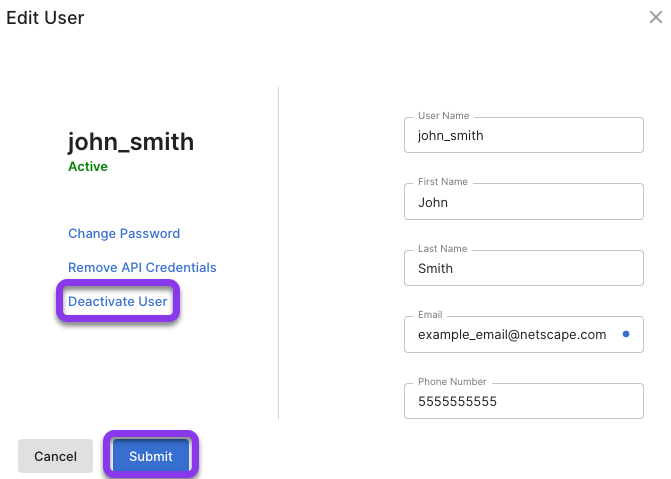Click the small "Phone Number" field label
This screenshot has height=479, width=671.
point(452,381)
